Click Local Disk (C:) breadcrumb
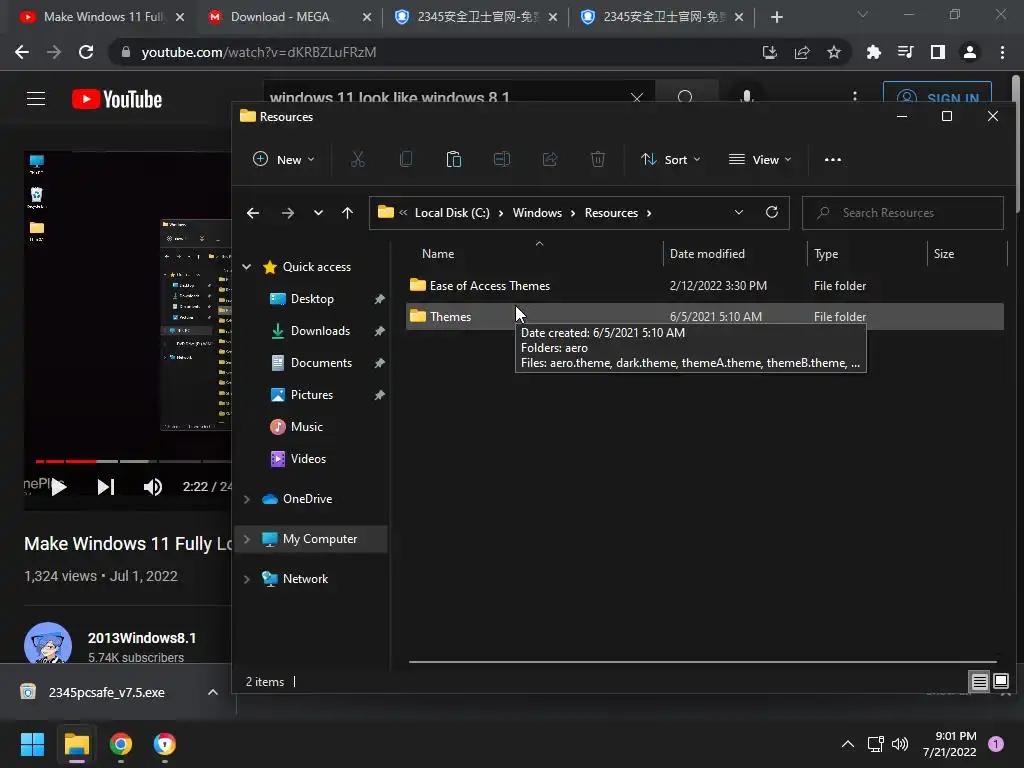 (x=452, y=213)
